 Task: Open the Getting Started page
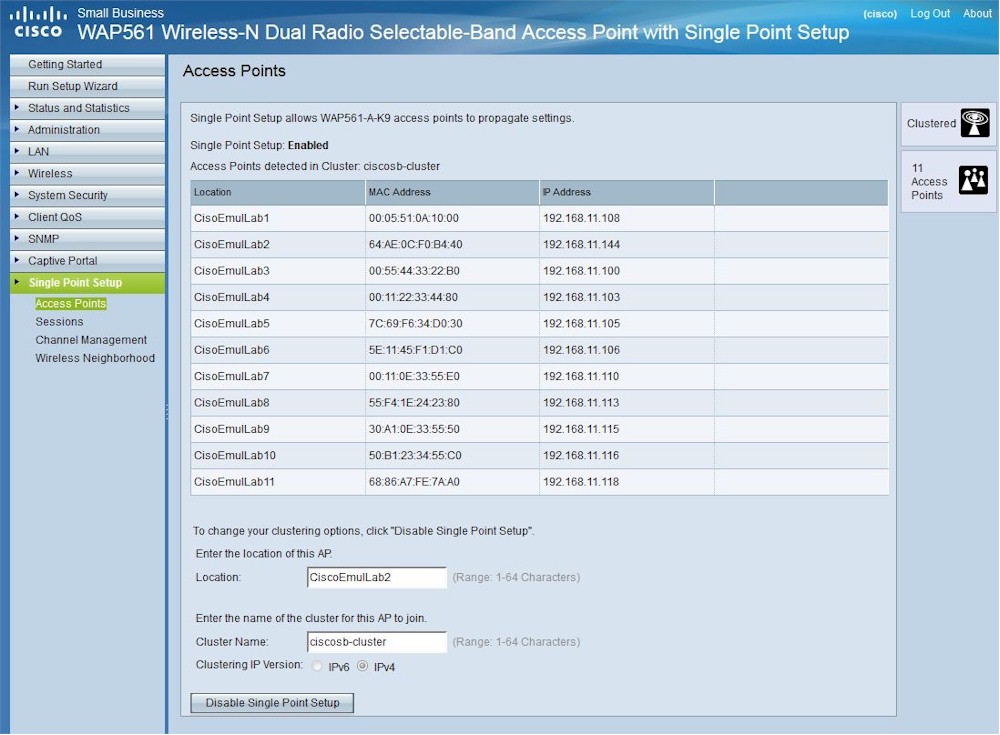(x=87, y=64)
